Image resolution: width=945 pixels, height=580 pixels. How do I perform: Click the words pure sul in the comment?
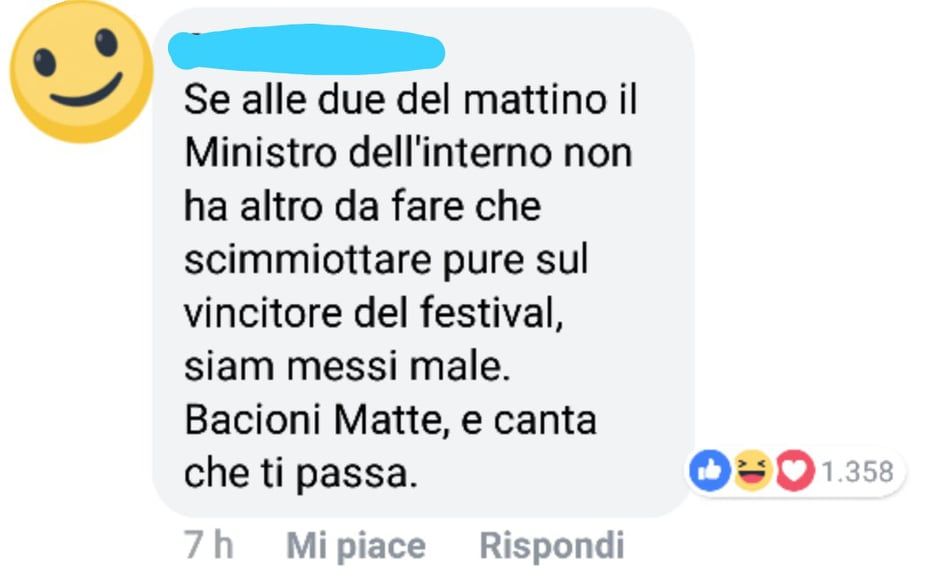point(515,260)
